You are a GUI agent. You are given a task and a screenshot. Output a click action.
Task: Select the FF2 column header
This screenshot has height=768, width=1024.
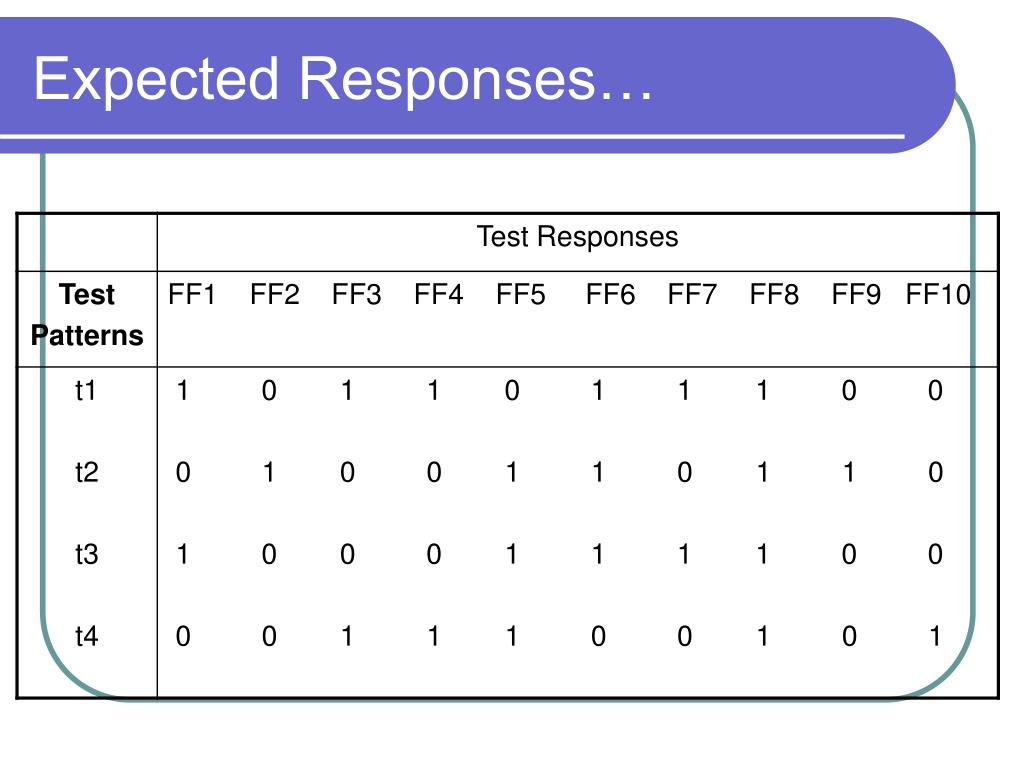pos(274,295)
